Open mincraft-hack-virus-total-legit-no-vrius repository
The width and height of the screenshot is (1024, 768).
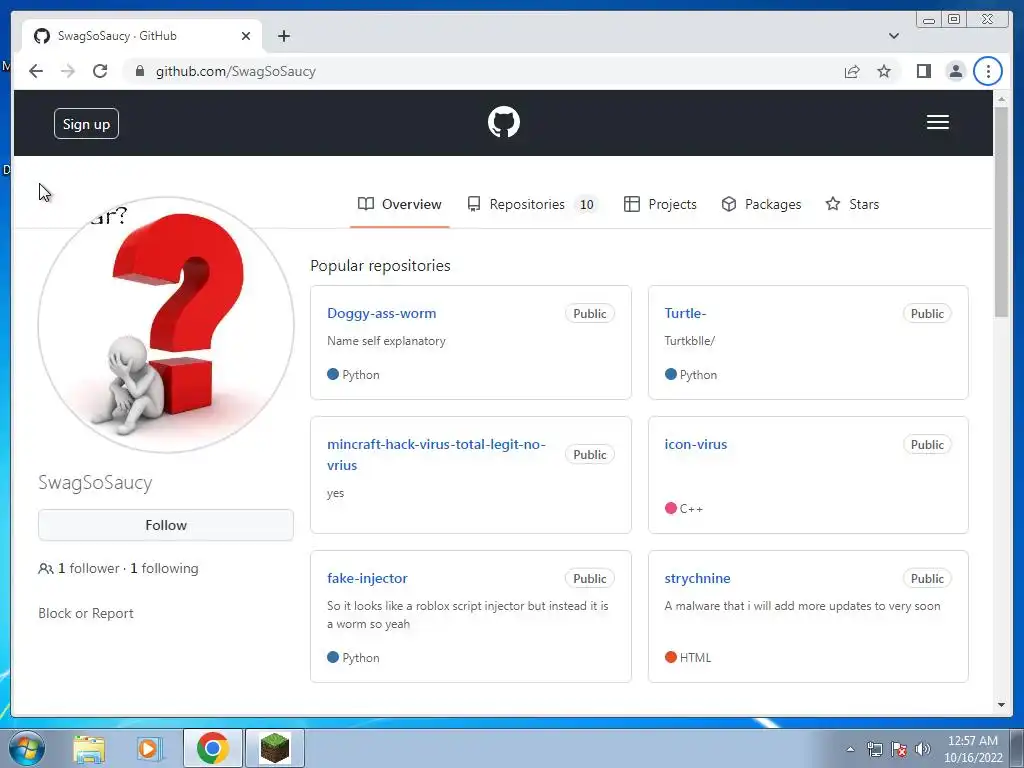coord(436,455)
